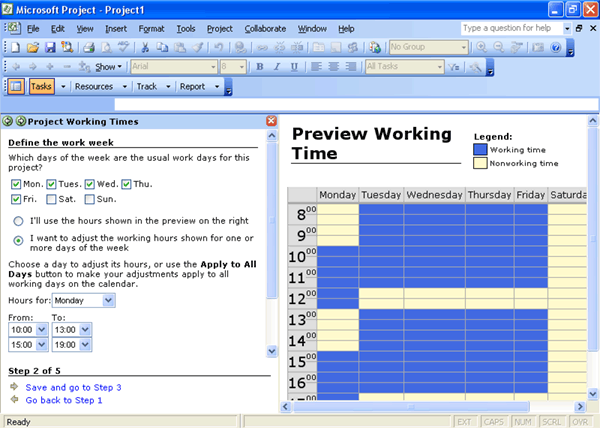This screenshot has width=600, height=428.
Task: Open the To 19:00 time dropdown
Action: point(85,345)
